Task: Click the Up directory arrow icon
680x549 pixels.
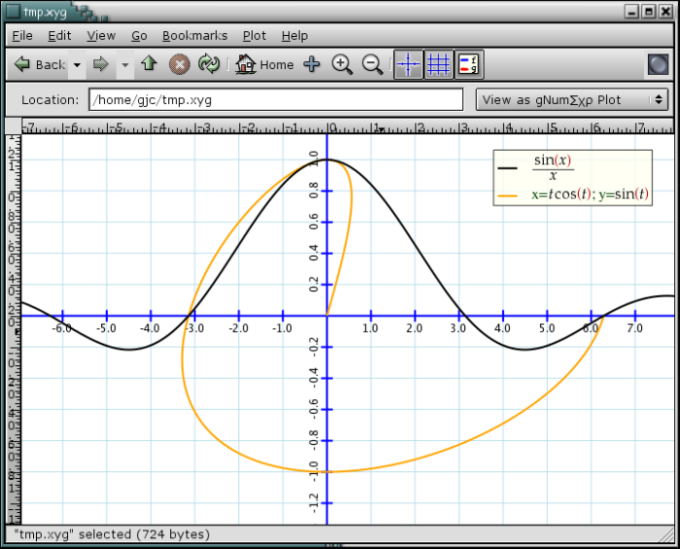Action: pyautogui.click(x=149, y=65)
